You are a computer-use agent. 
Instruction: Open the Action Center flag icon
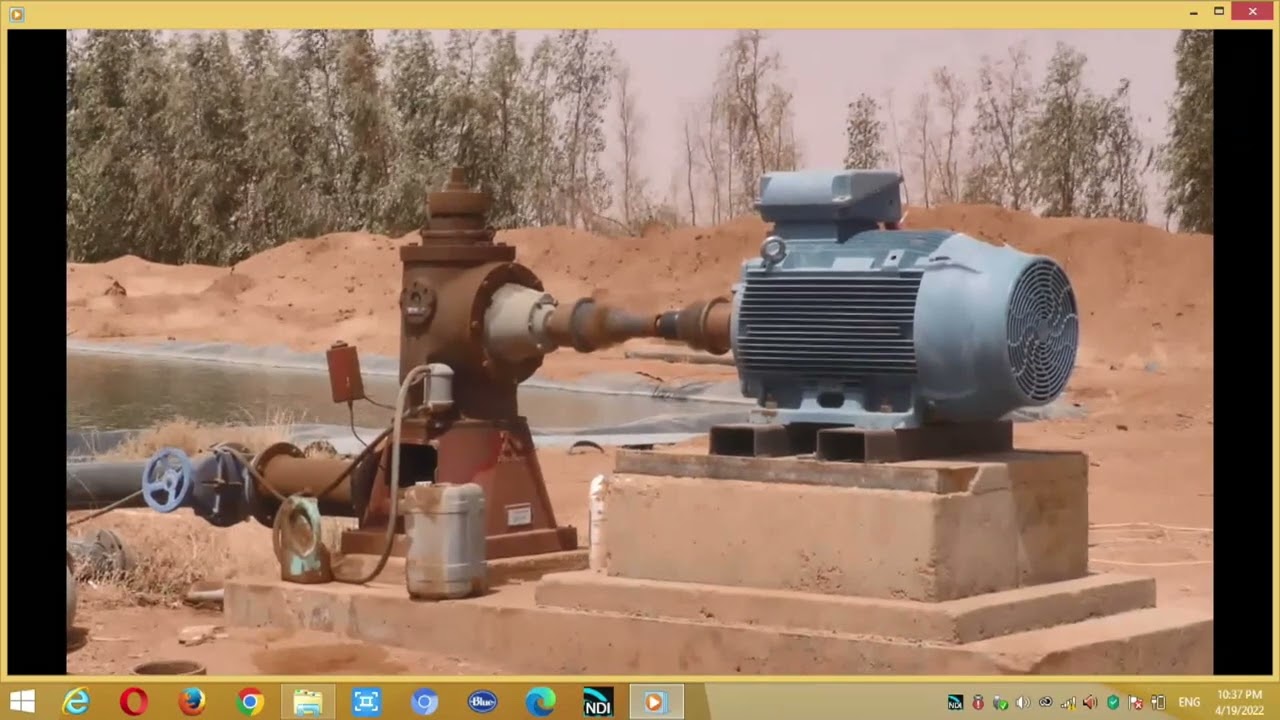[1136, 702]
